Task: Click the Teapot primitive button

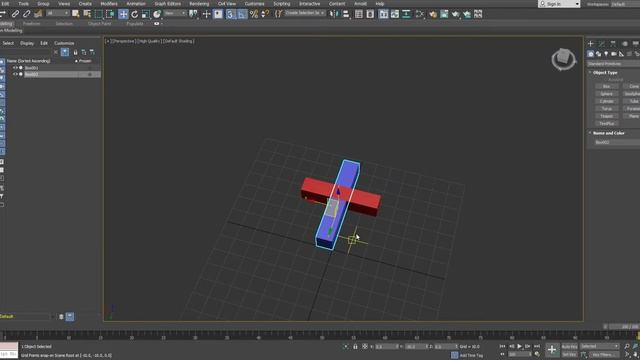Action: (x=607, y=116)
